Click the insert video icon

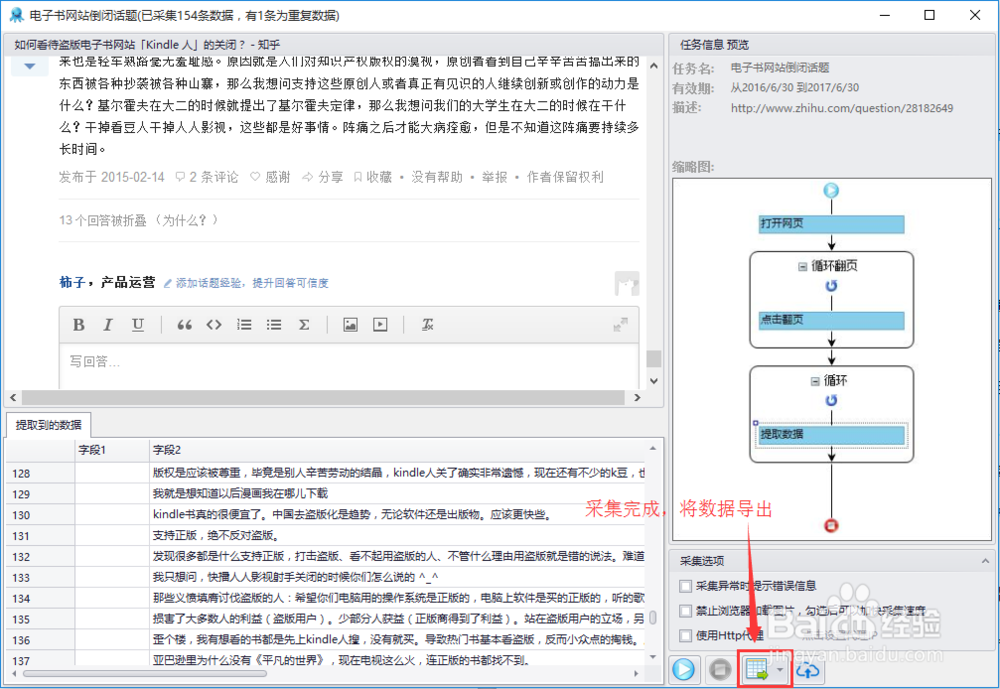[x=380, y=325]
